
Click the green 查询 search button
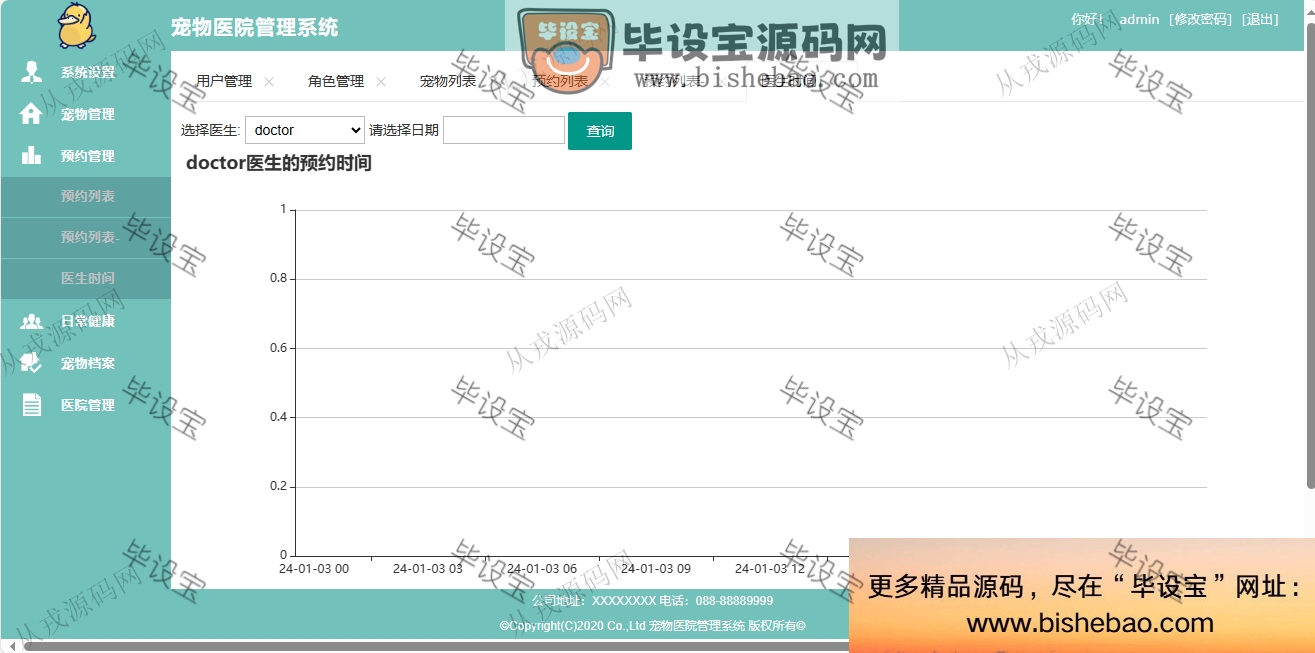pyautogui.click(x=600, y=131)
